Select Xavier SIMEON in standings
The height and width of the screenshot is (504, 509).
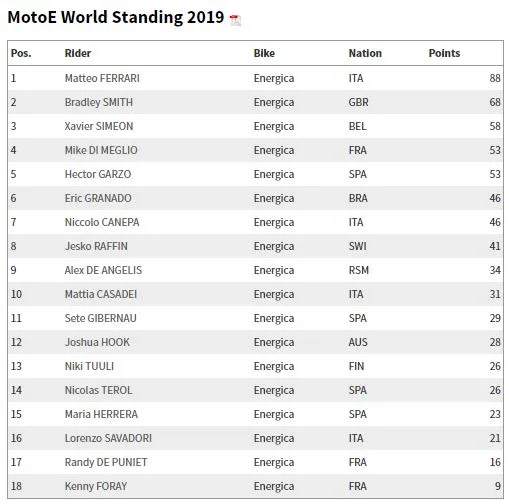coord(99,126)
